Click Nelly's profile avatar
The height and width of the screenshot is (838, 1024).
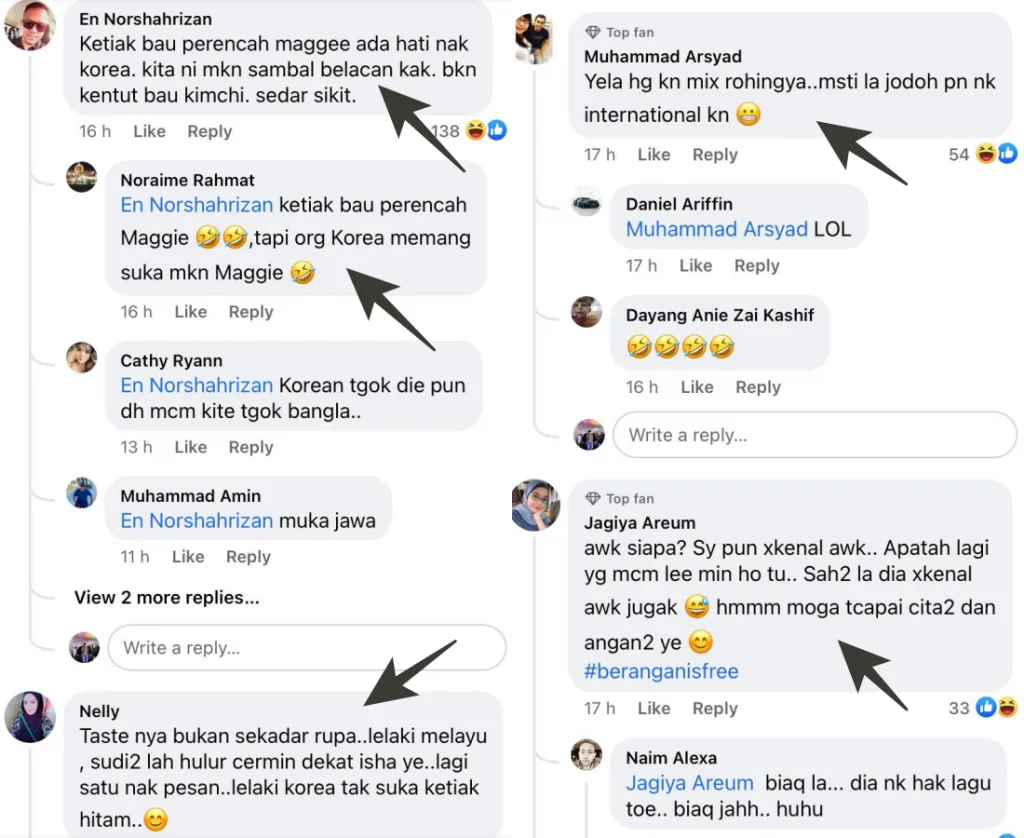pos(30,717)
